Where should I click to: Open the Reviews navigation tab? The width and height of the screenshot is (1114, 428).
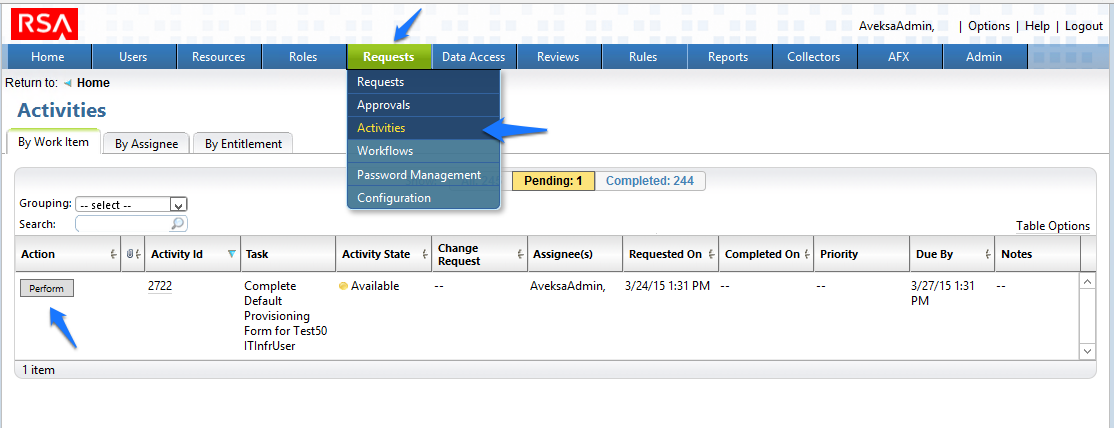pyautogui.click(x=558, y=57)
